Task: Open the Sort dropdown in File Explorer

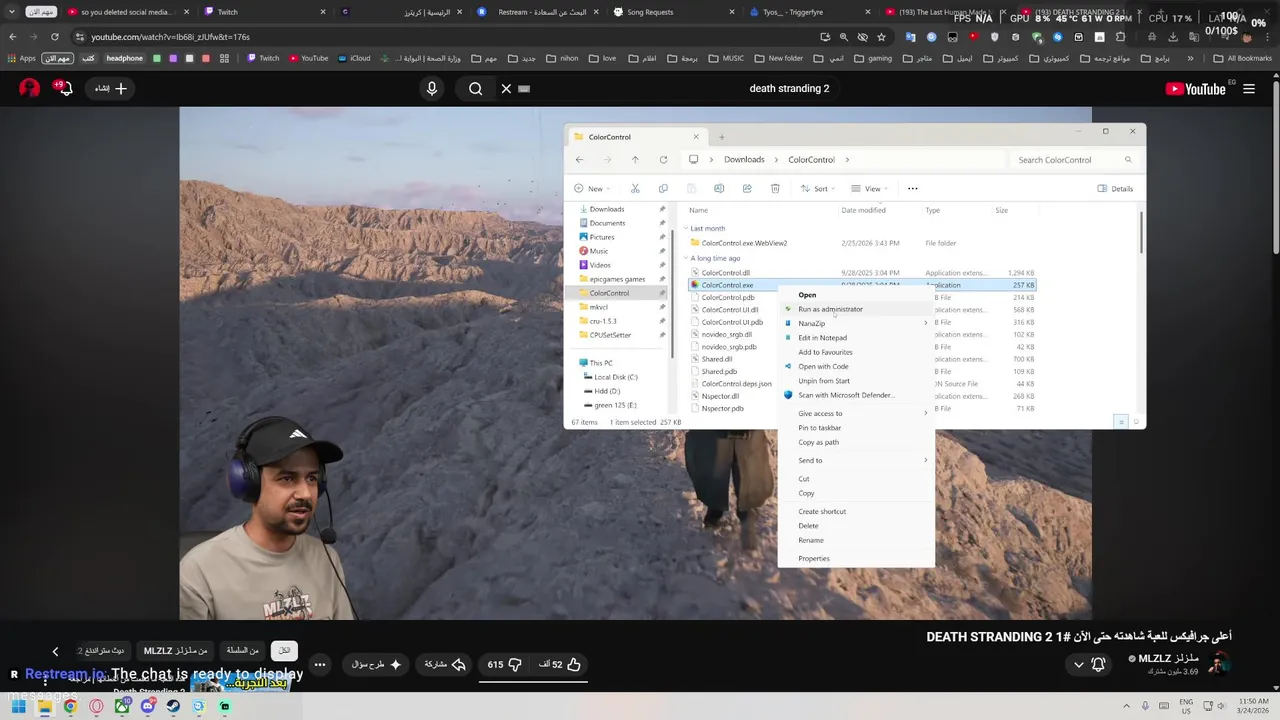Action: click(x=819, y=189)
